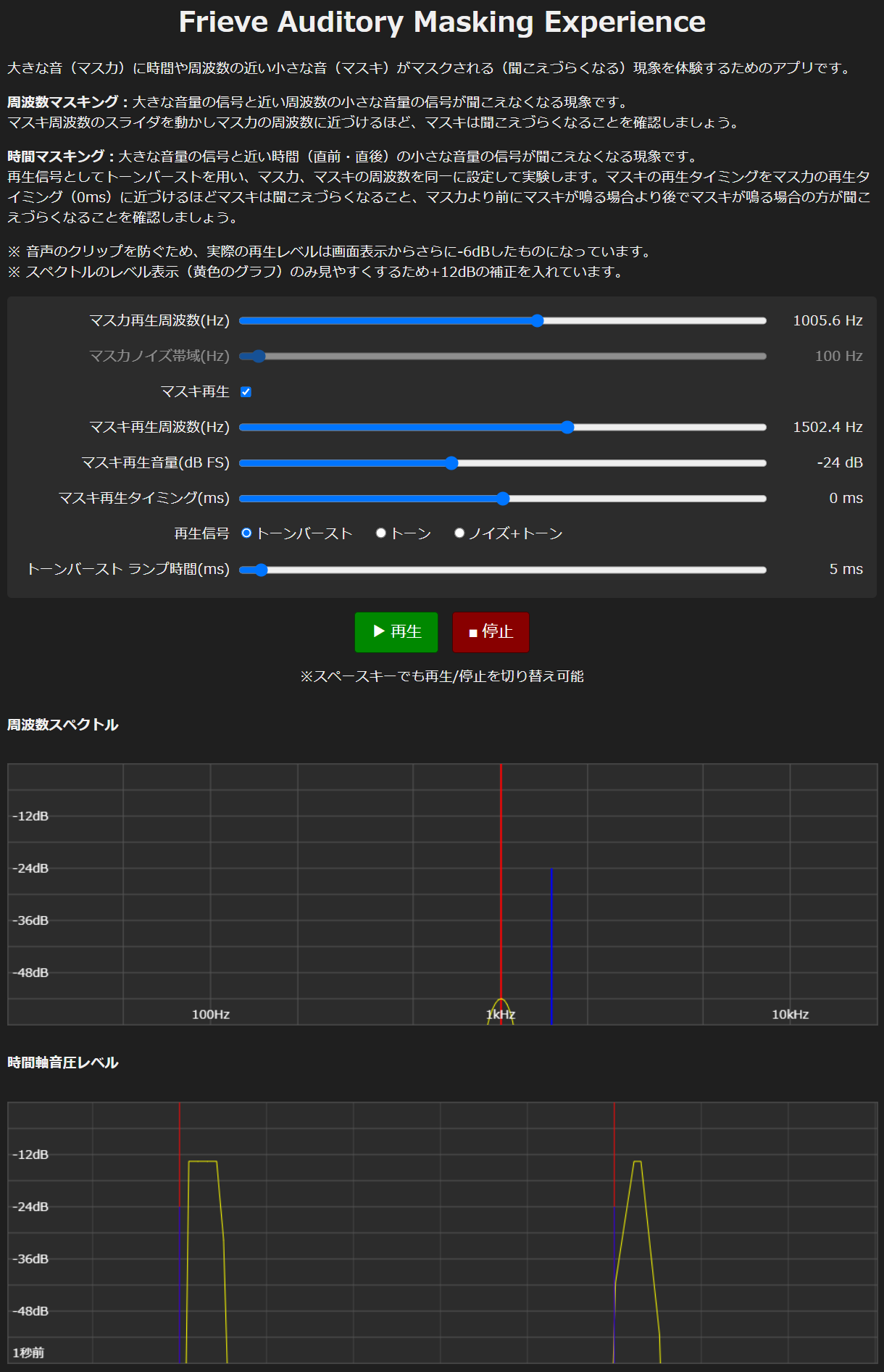Select the トーン radio option
Viewport: 884px width, 1372px height.
[381, 533]
